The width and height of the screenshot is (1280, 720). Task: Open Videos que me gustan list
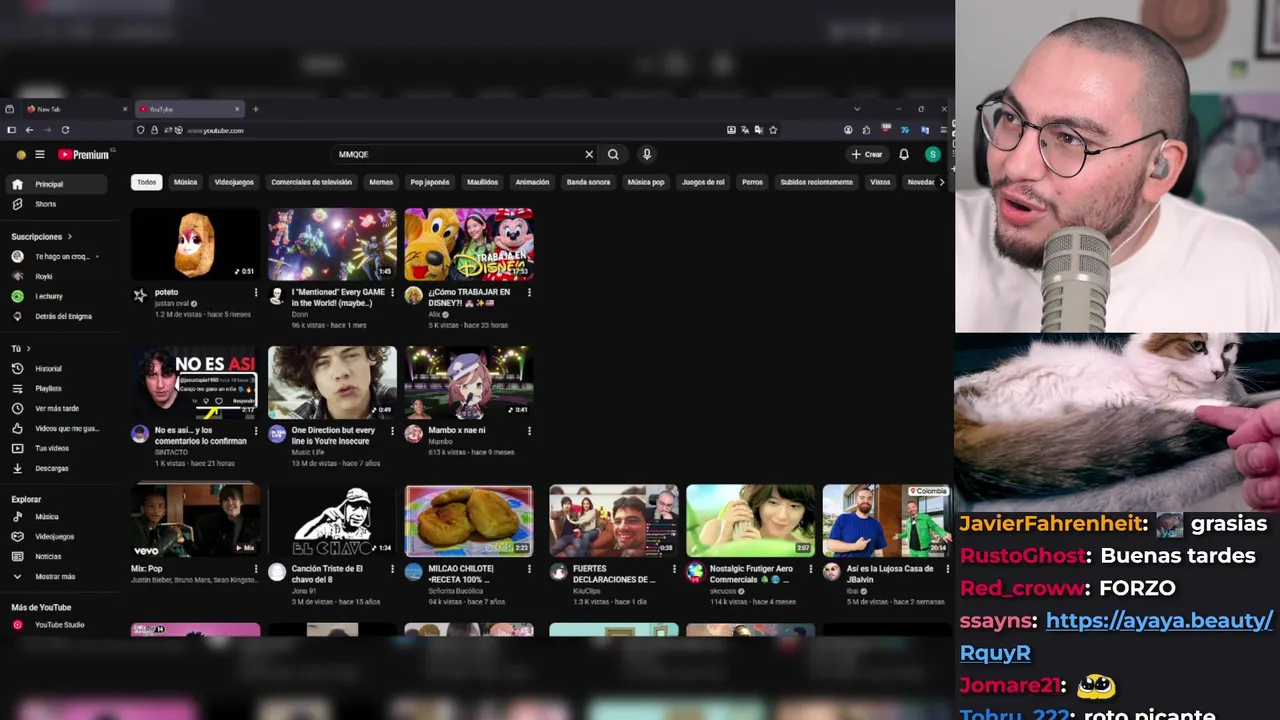point(56,428)
